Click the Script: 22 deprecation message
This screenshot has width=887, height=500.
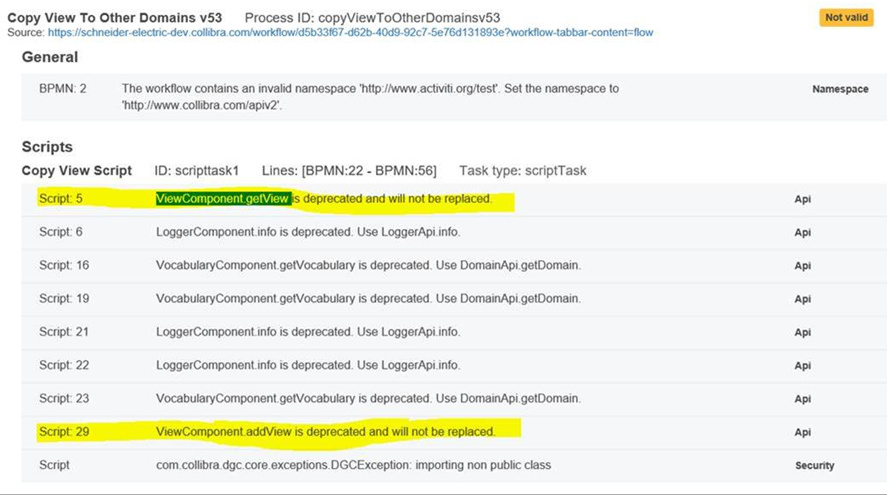(308, 365)
